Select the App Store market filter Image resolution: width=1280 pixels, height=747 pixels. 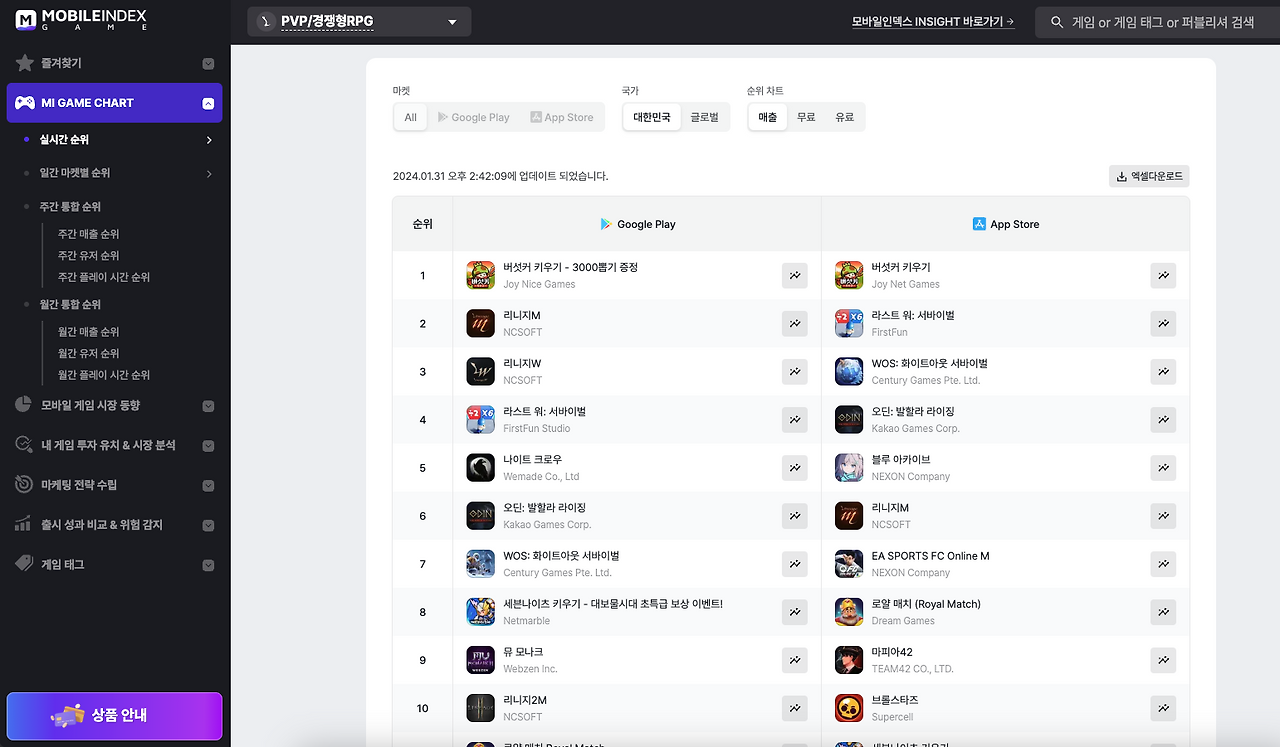click(562, 117)
